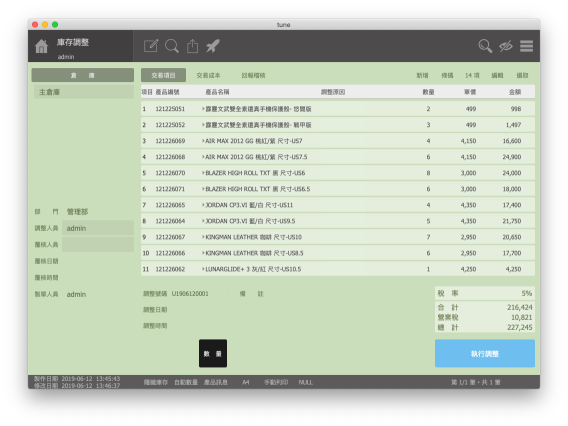This screenshot has height=426, width=568.
Task: Click the edit/compose pencil icon in toolbar
Action: tap(151, 46)
